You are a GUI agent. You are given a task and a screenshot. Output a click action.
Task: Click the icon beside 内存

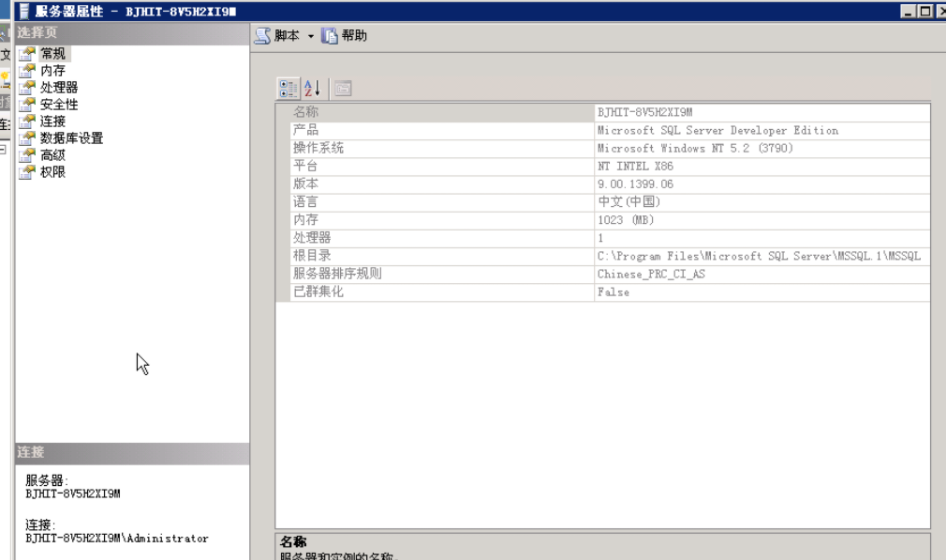(x=27, y=71)
